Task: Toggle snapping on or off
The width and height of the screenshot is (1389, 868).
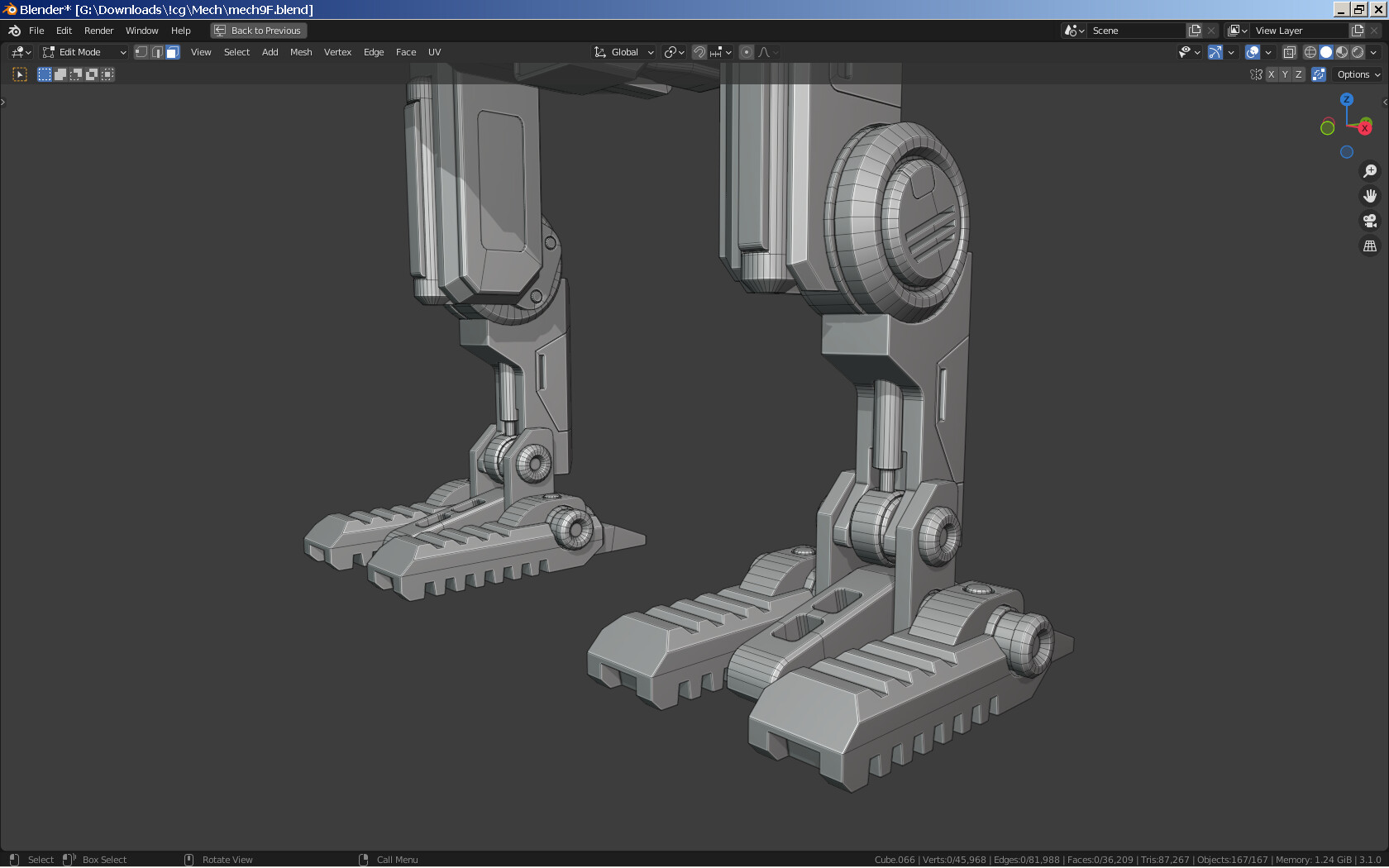Action: click(699, 52)
